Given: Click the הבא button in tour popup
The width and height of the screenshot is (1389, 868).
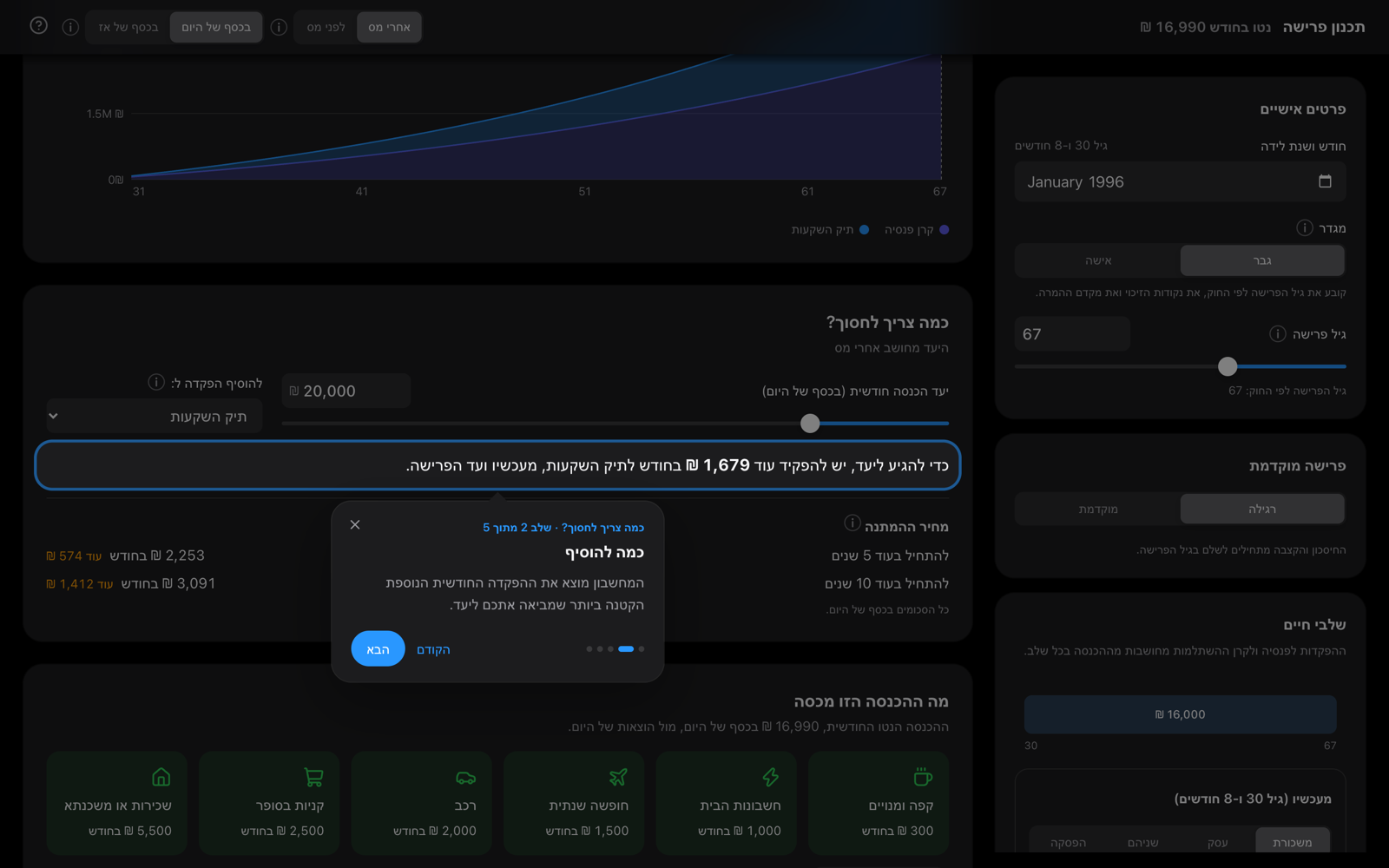Looking at the screenshot, I should (378, 649).
